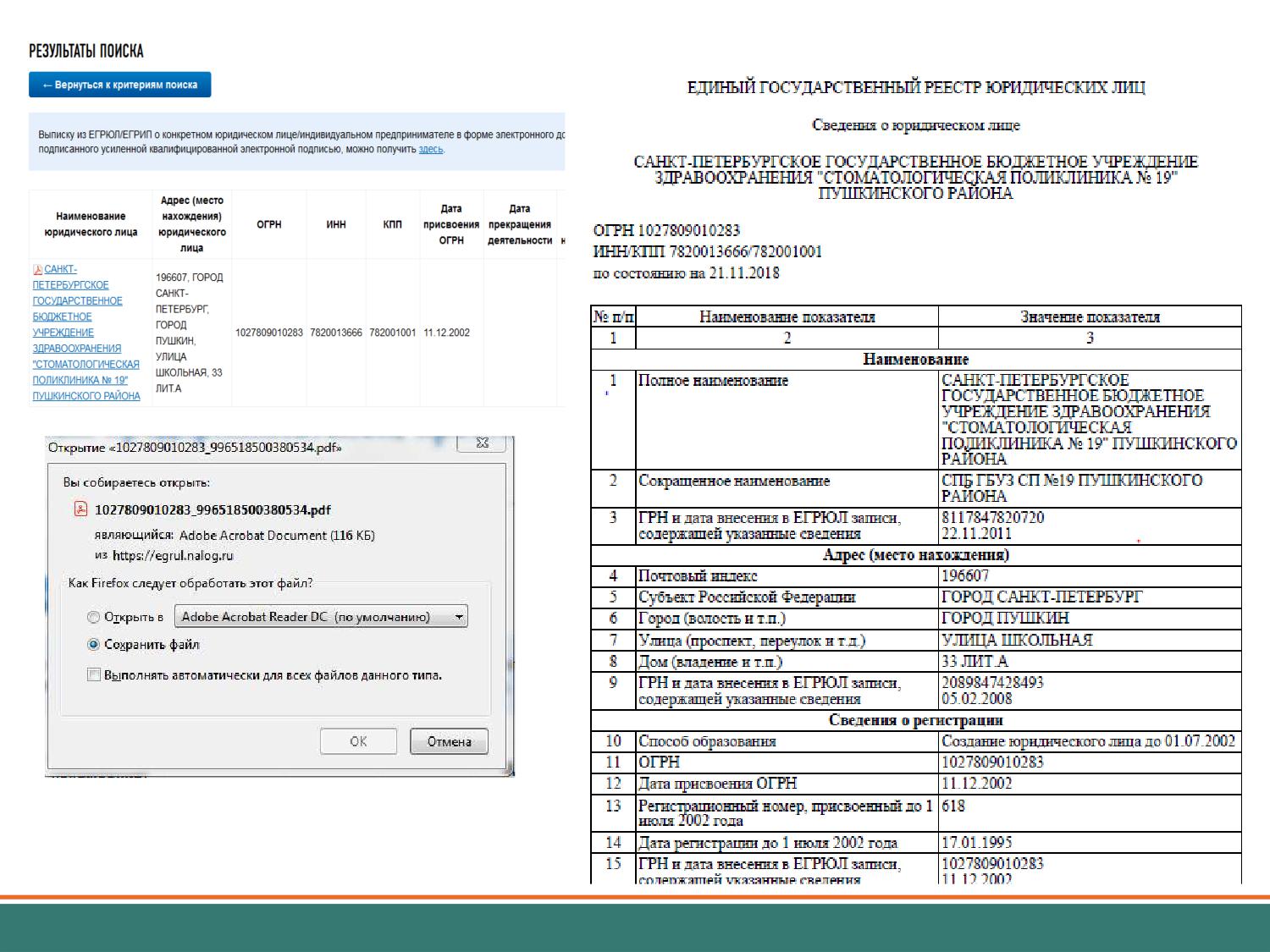
Task: Click 'Дата прекращения деятельности' column header
Action: [x=520, y=224]
